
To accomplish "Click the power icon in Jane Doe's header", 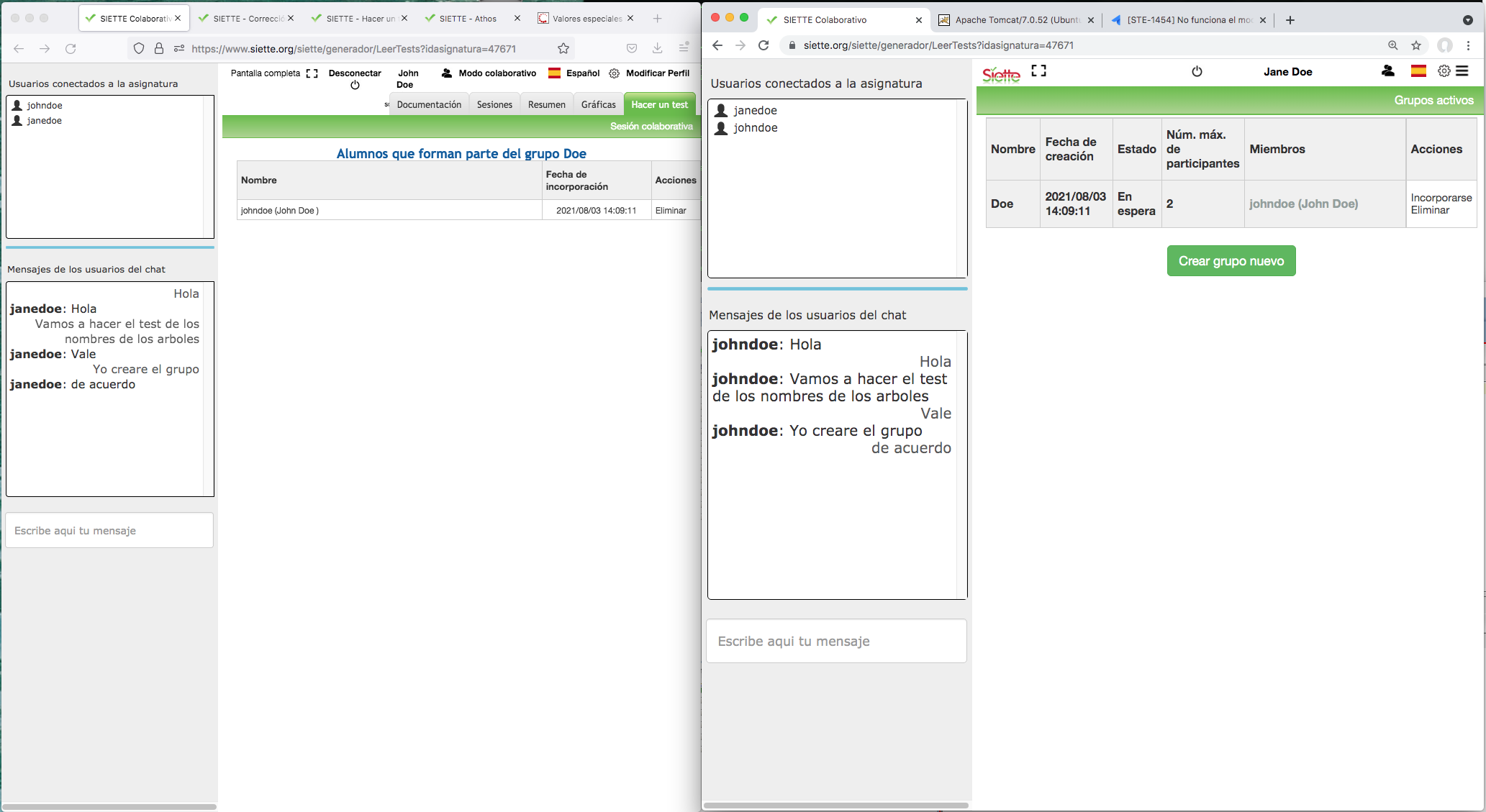I will coord(1197,71).
